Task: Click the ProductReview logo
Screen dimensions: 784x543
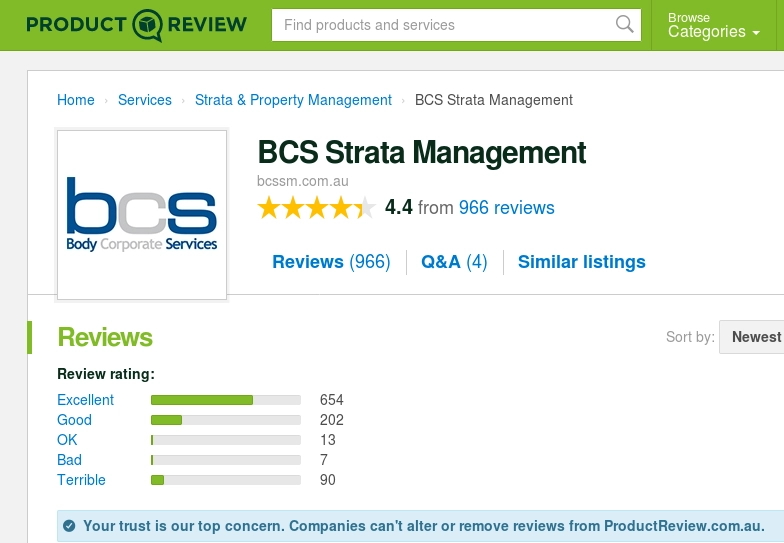Action: 136,25
